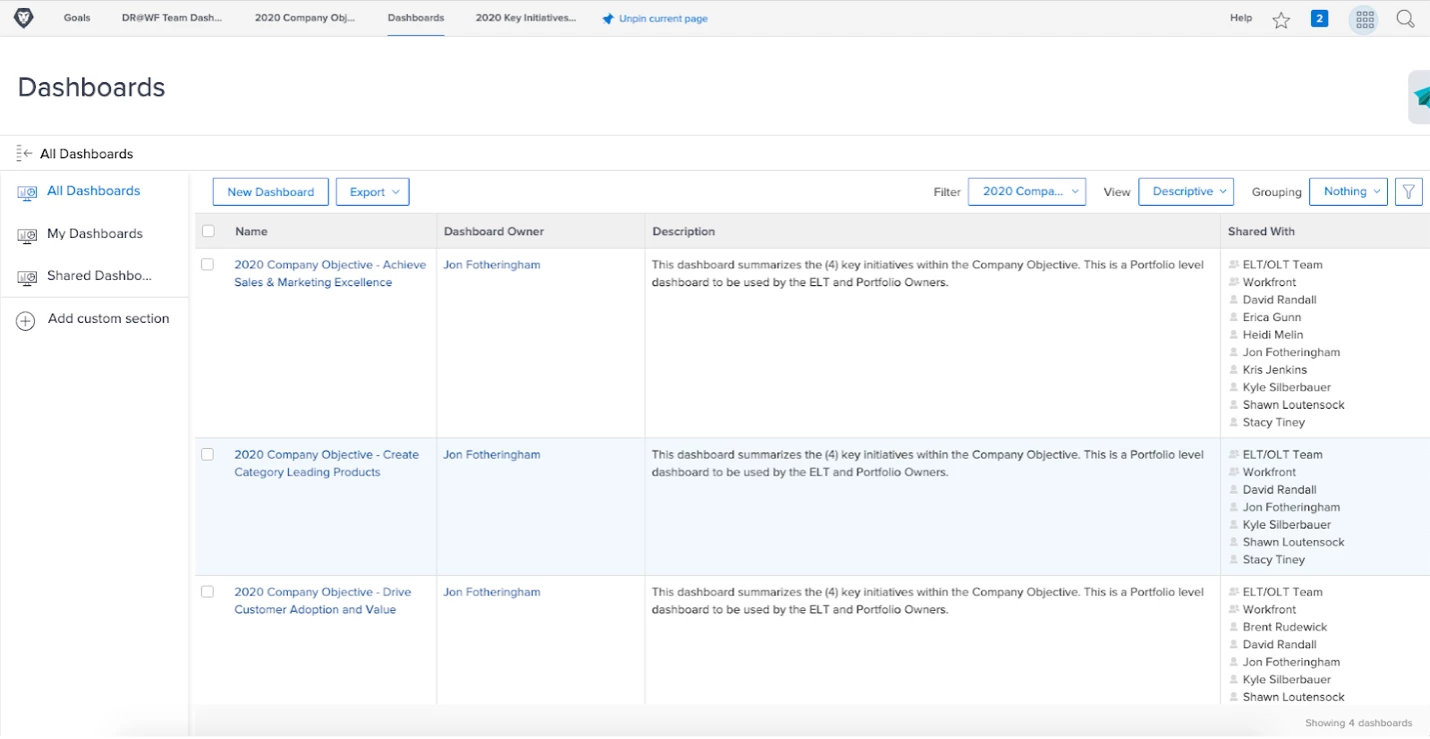Select Shared Dashbo... in the sidebar
Image resolution: width=1430 pixels, height=739 pixels.
99,276
